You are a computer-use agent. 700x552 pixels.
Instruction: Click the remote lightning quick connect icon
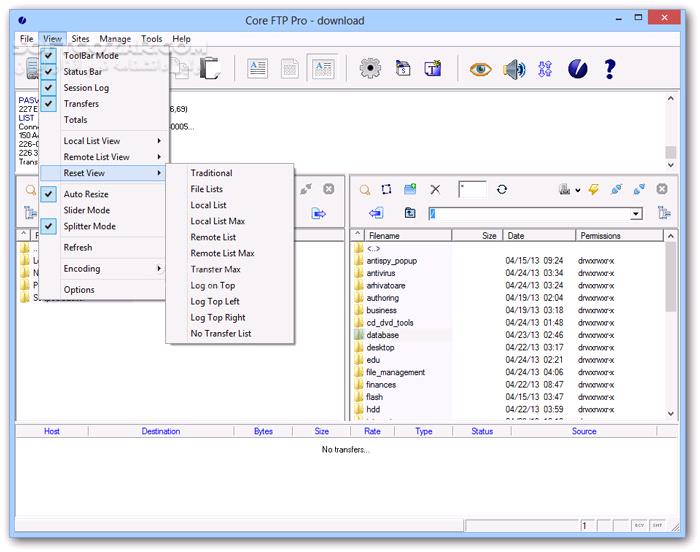[594, 189]
